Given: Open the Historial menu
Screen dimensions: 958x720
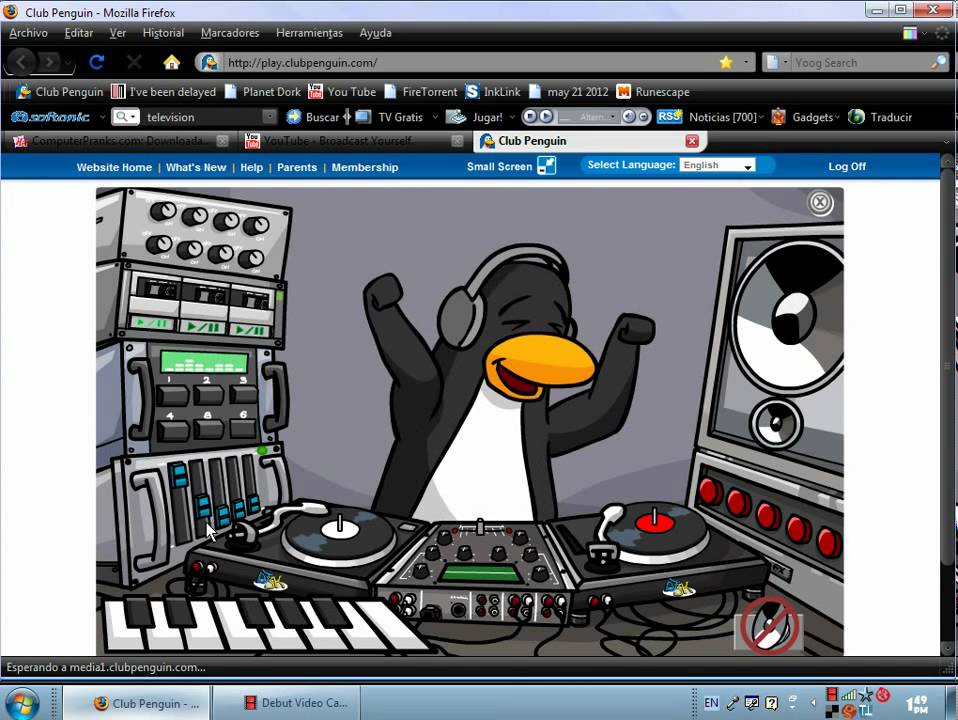Looking at the screenshot, I should pos(163,33).
